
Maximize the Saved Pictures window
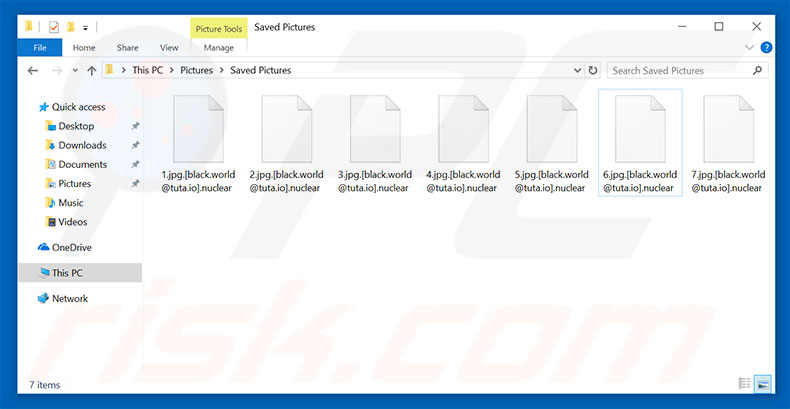click(719, 27)
